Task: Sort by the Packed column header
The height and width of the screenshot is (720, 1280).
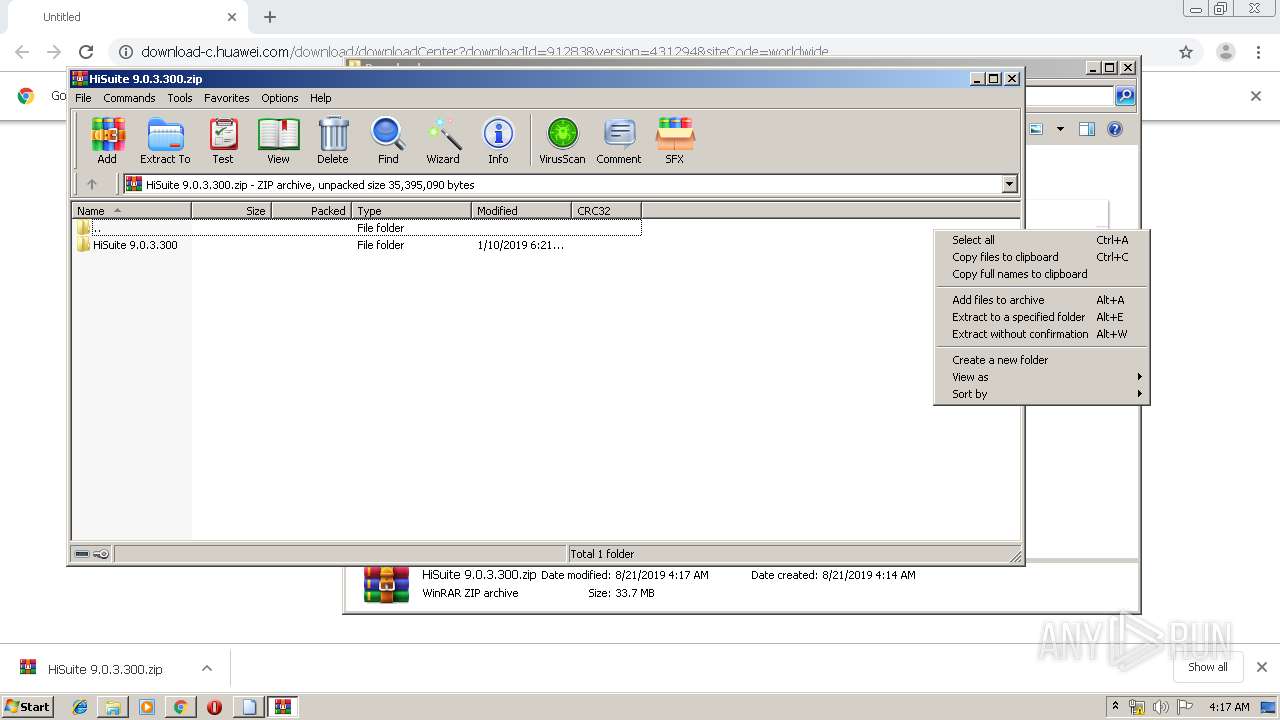Action: (x=311, y=211)
